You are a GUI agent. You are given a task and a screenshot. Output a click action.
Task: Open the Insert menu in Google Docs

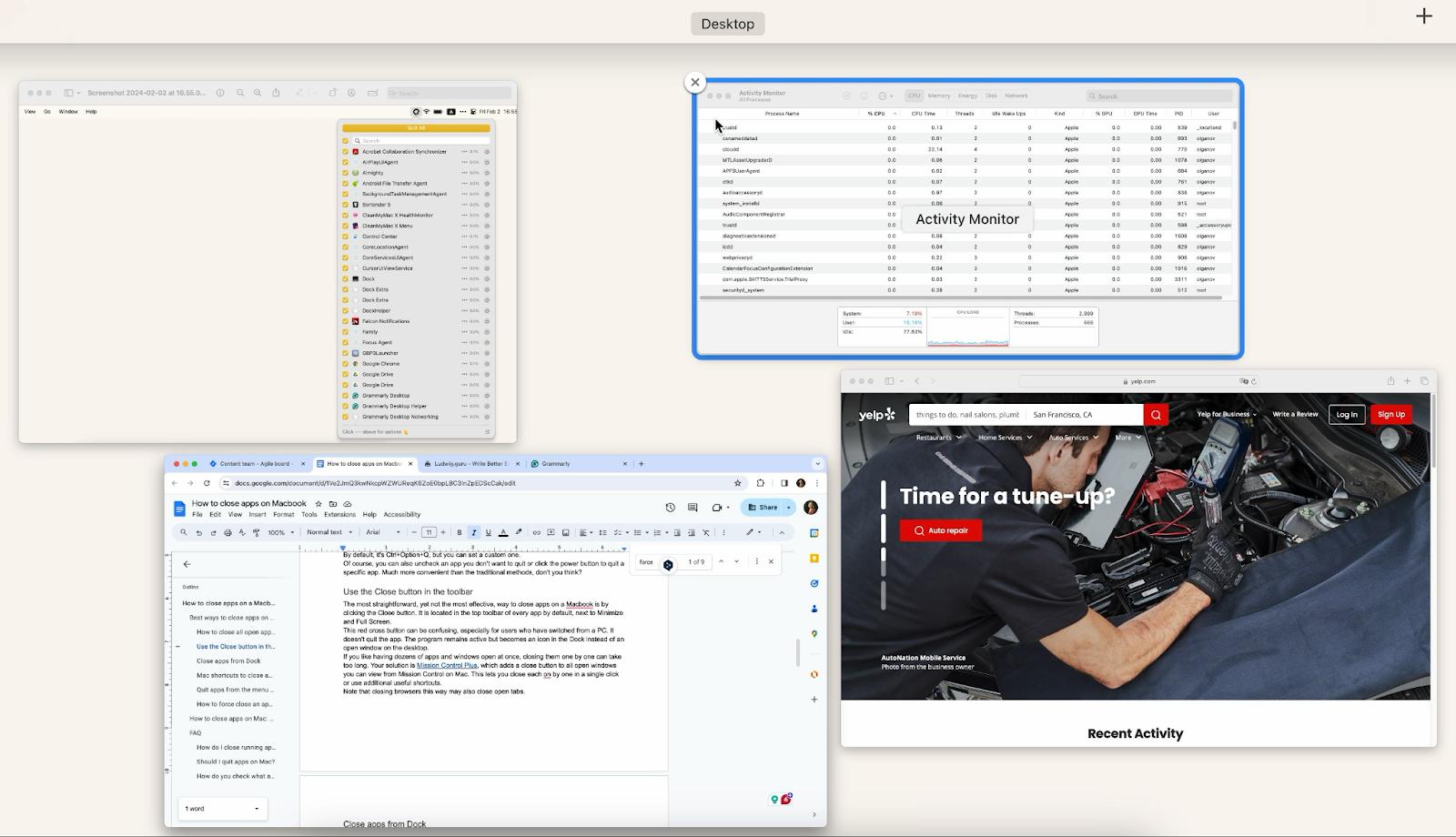tap(258, 515)
